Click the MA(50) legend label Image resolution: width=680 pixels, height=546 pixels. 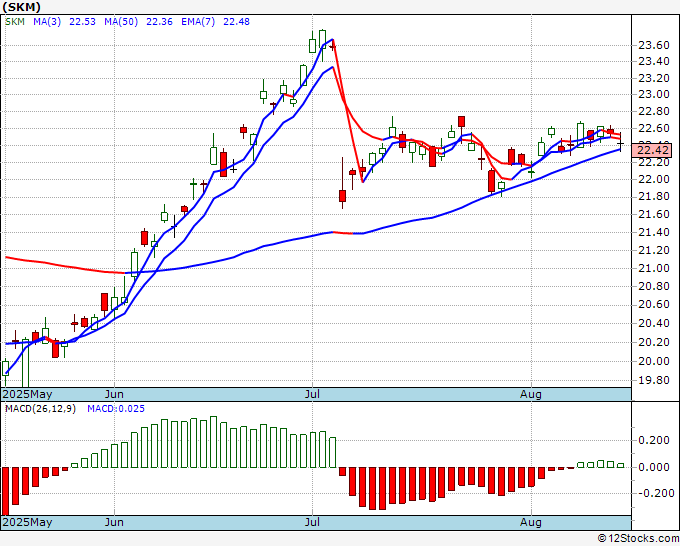coord(121,22)
